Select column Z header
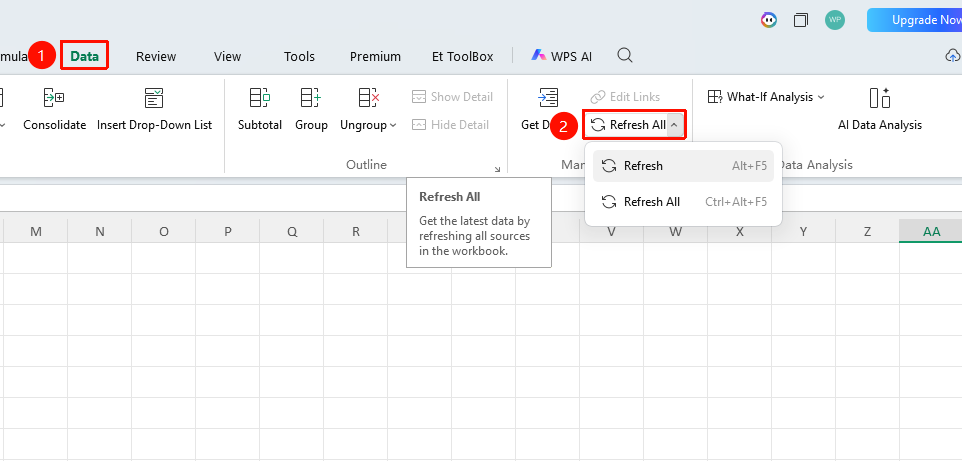The height and width of the screenshot is (461, 962). (868, 231)
